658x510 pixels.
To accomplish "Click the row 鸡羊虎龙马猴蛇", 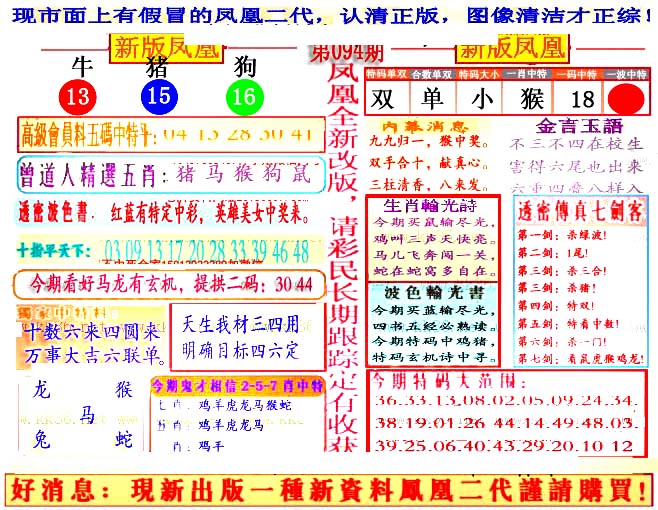I will [245, 405].
